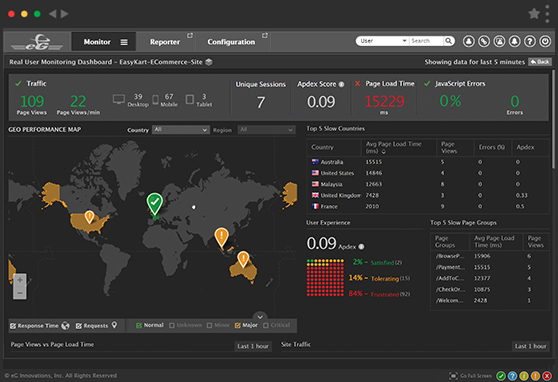Click the Tolerating (15) legend link
This screenshot has width=558, height=382.
390,279
